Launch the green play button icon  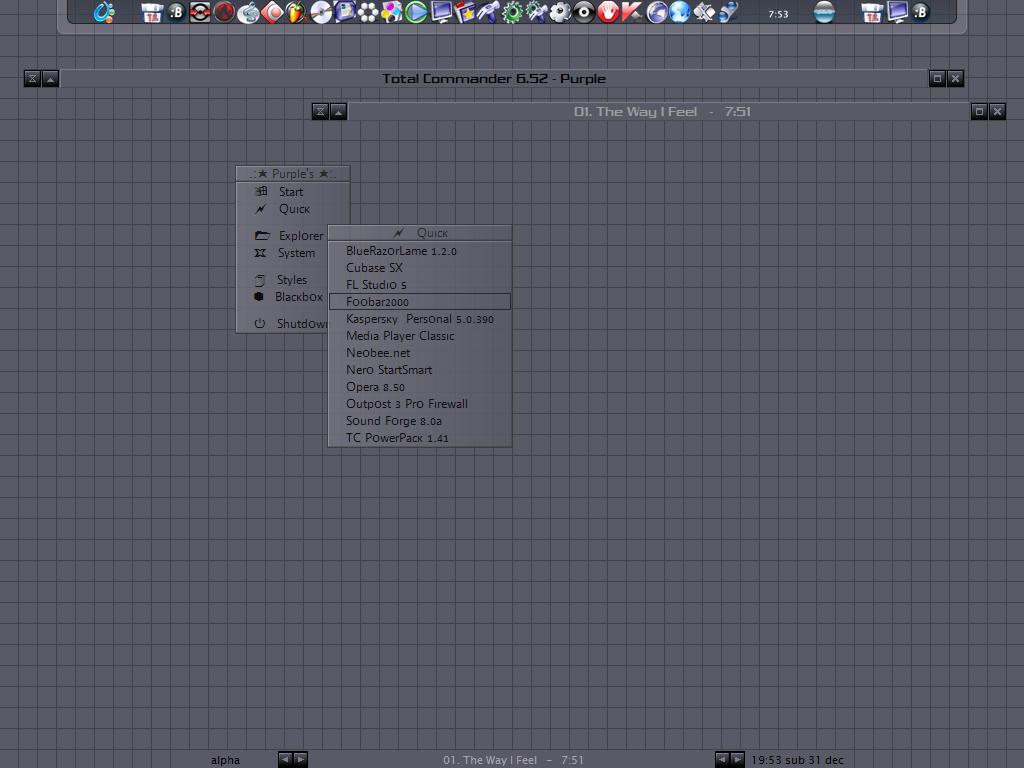pyautogui.click(x=416, y=12)
